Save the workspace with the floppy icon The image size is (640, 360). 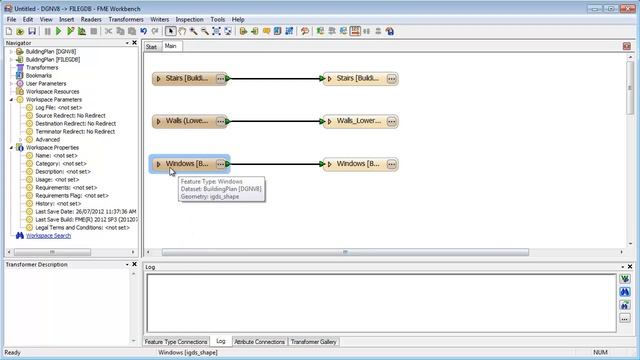[32, 31]
